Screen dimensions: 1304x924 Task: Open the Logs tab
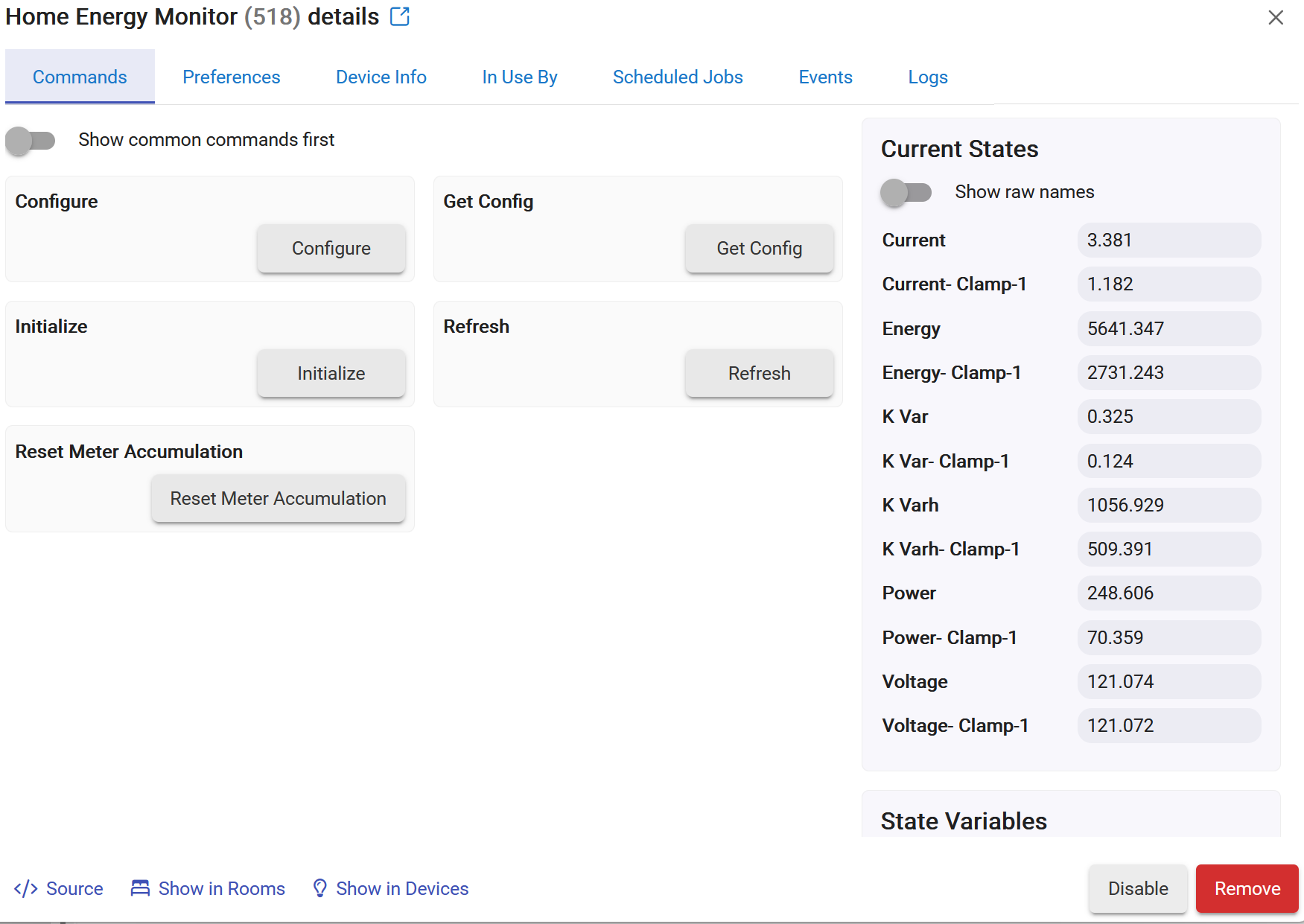click(x=928, y=77)
